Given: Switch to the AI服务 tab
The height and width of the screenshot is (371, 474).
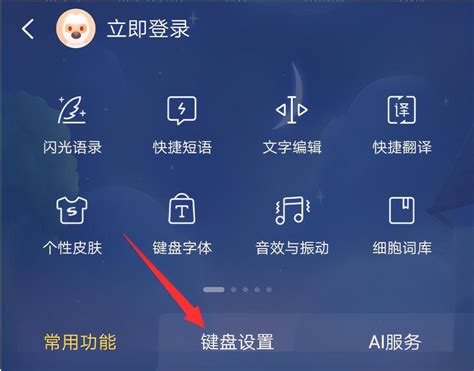Looking at the screenshot, I should tap(395, 342).
